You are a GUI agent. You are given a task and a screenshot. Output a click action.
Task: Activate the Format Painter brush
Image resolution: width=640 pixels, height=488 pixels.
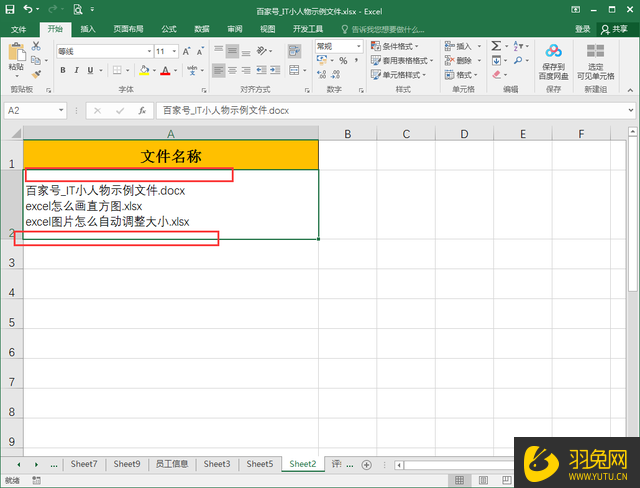[x=36, y=74]
